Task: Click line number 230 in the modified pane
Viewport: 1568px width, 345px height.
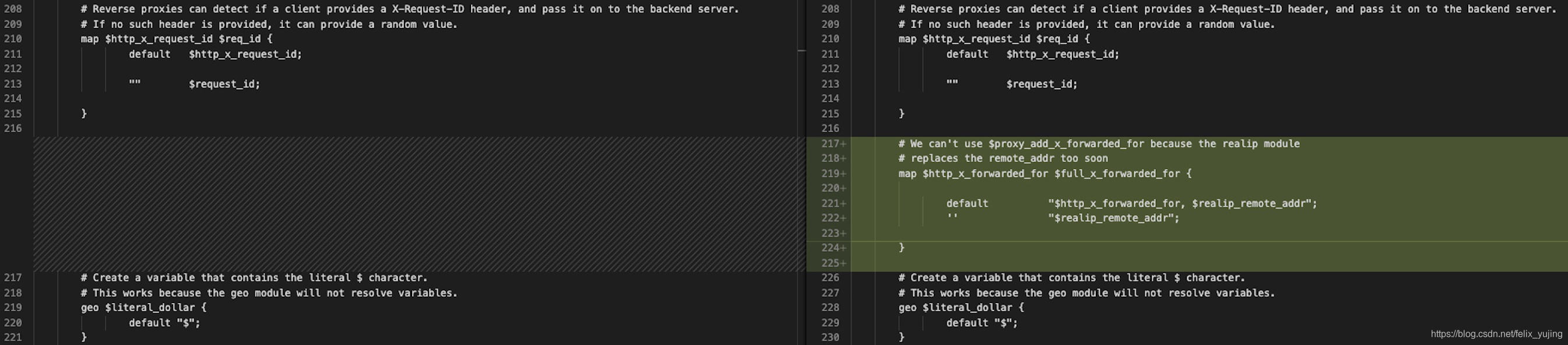Action: (830, 337)
